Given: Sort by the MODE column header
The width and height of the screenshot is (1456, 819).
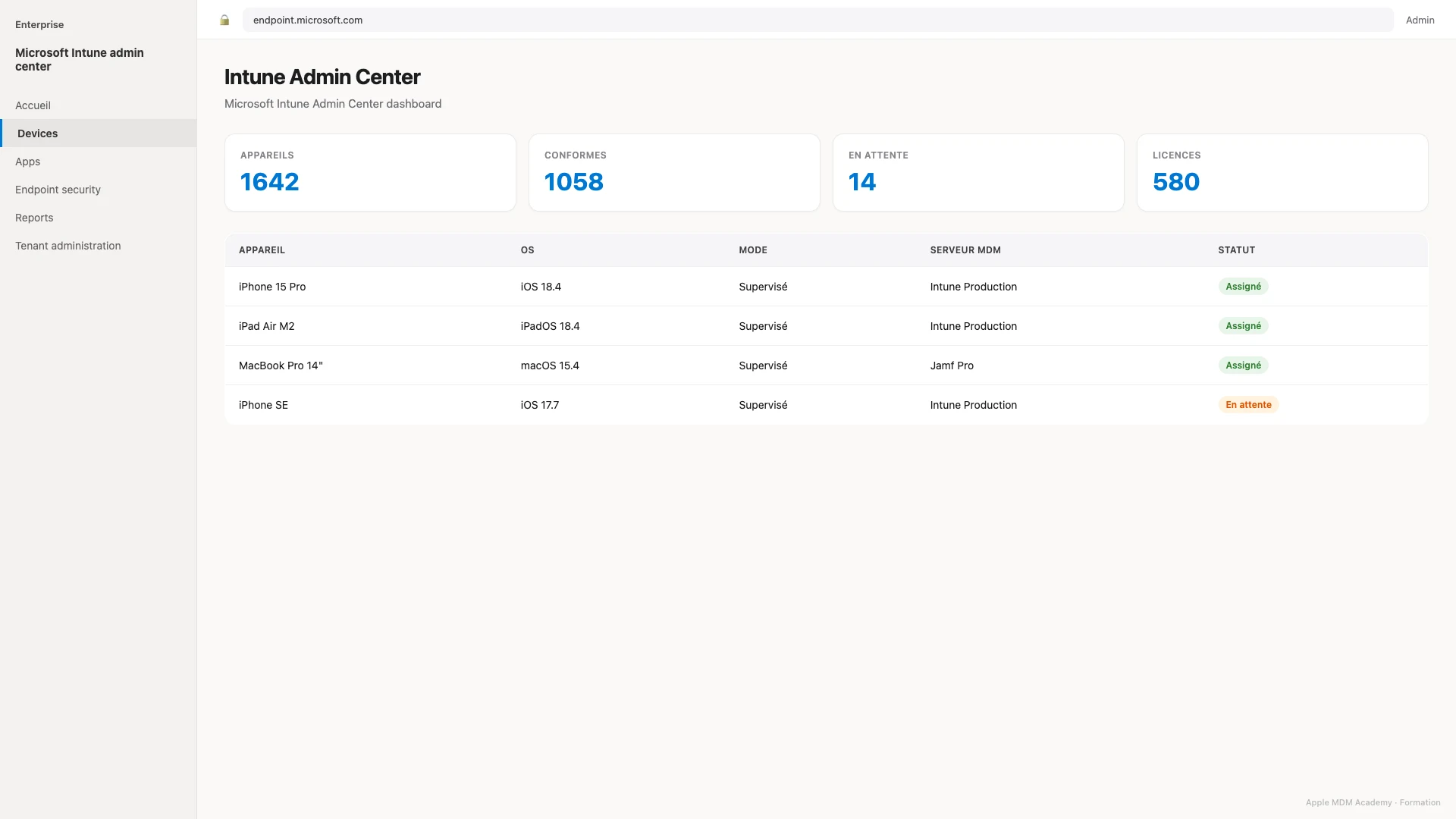Looking at the screenshot, I should click(753, 250).
